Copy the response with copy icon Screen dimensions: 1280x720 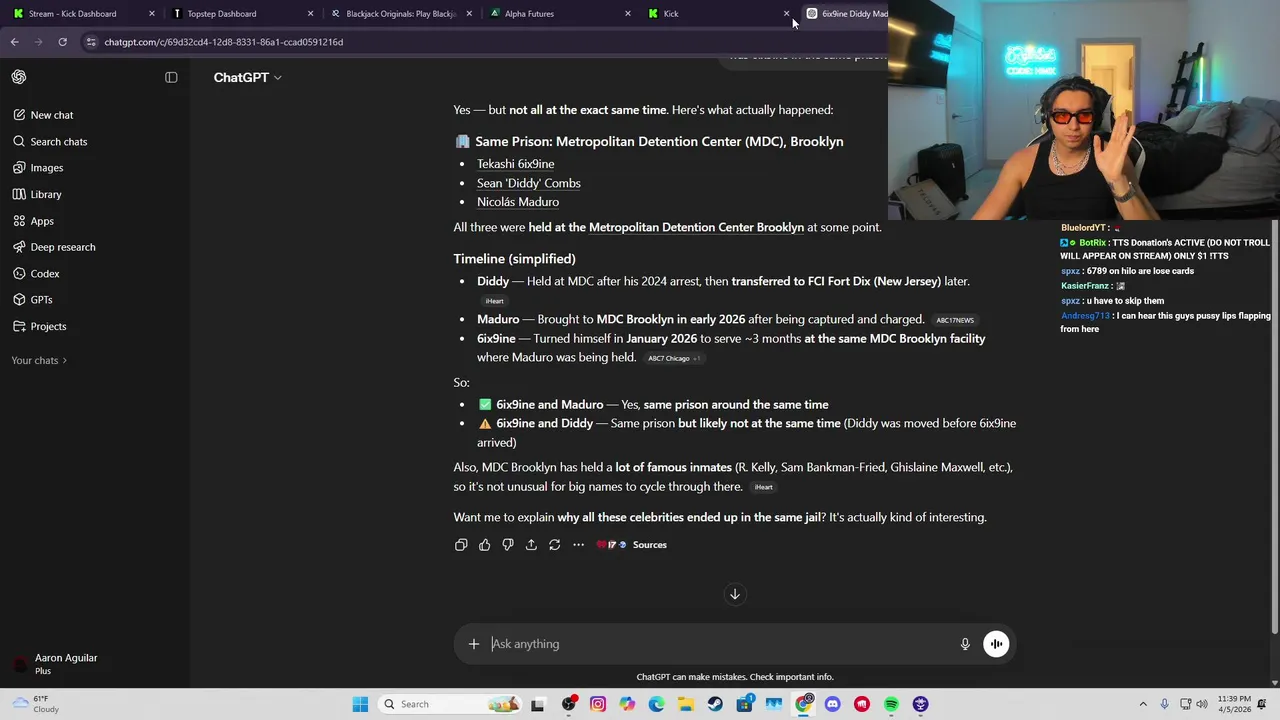click(x=461, y=545)
